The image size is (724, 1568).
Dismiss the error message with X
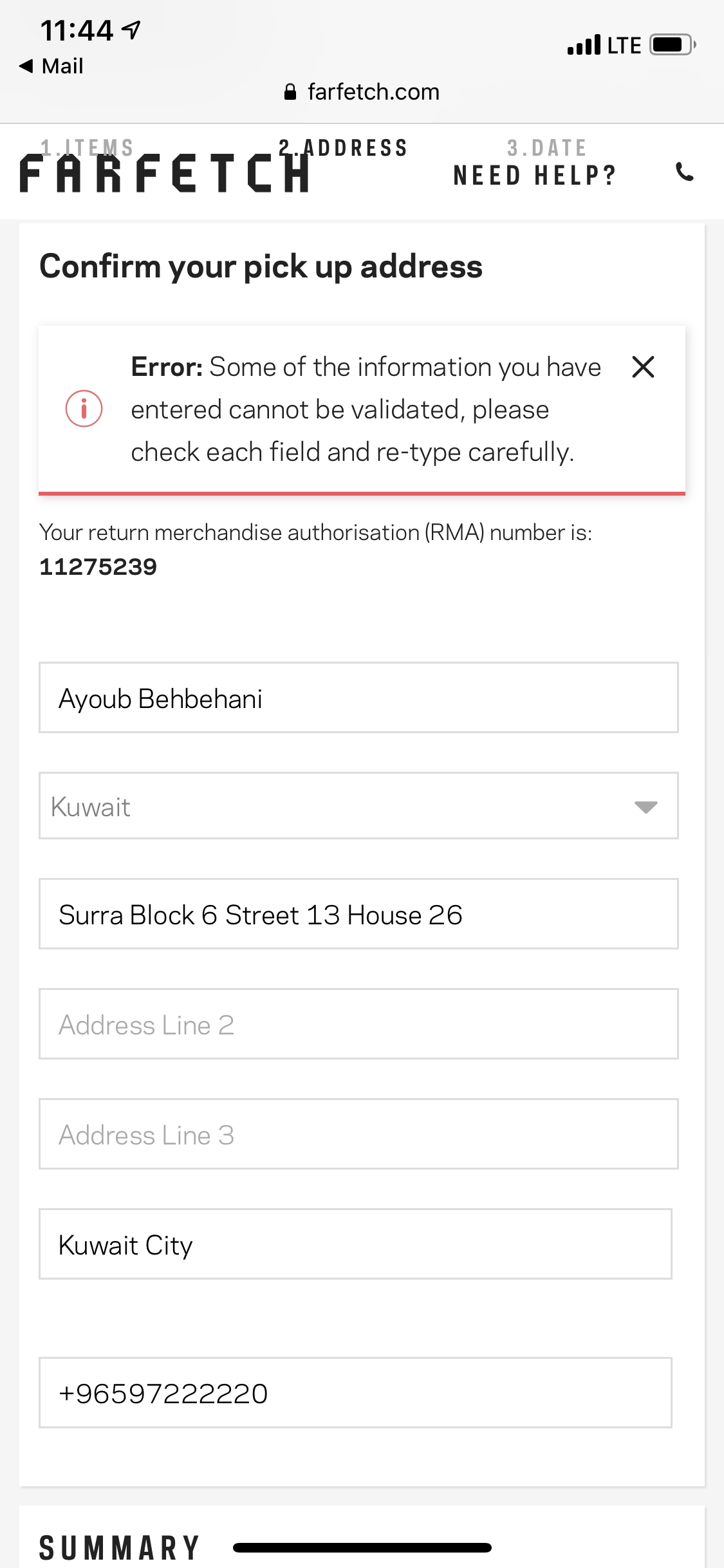click(643, 367)
